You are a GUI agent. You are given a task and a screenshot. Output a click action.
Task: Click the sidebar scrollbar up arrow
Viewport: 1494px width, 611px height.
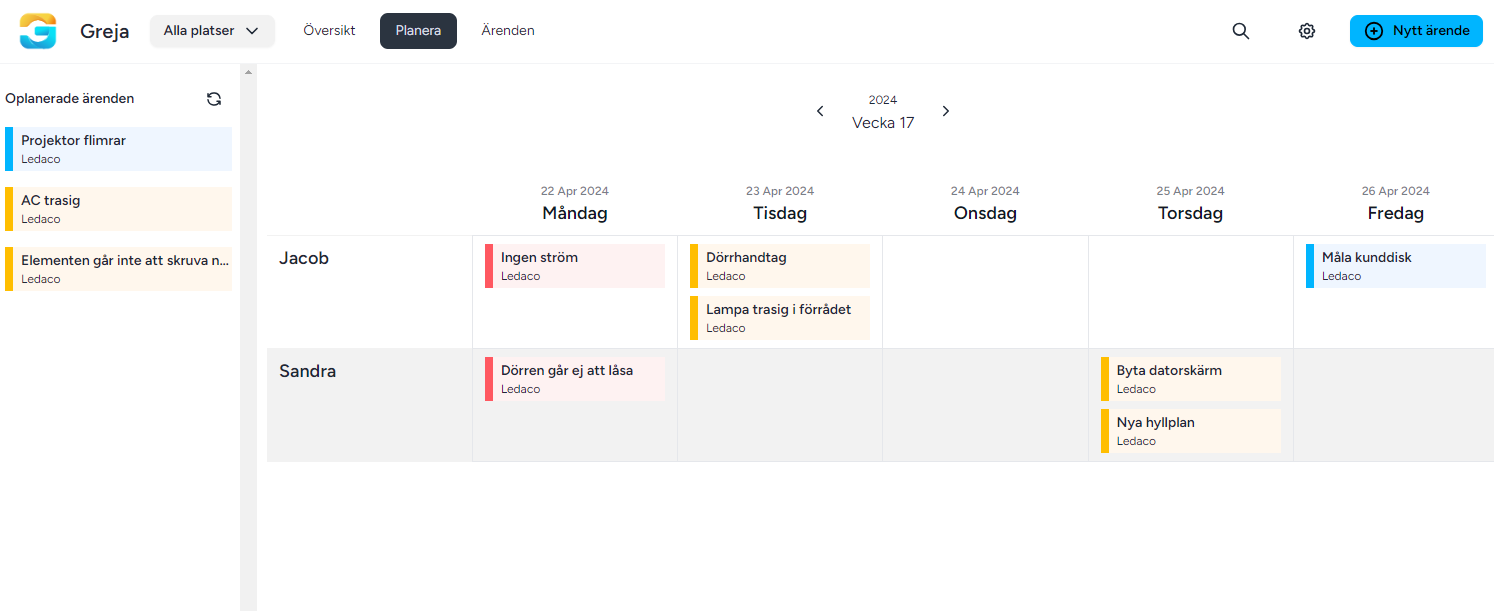pos(248,72)
